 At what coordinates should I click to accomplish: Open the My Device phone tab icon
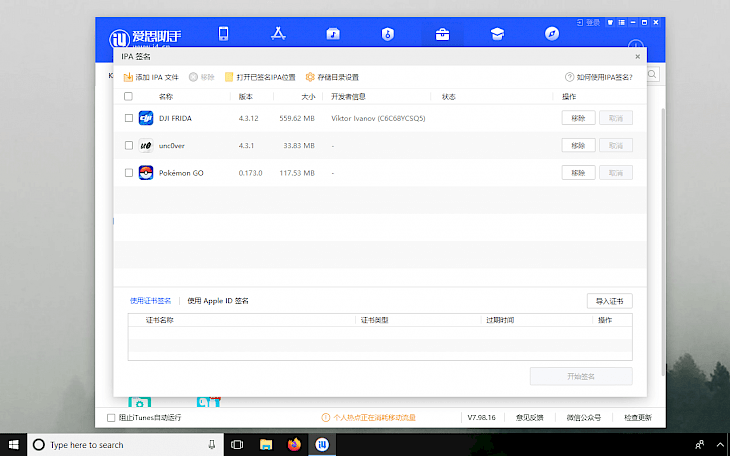click(x=223, y=34)
